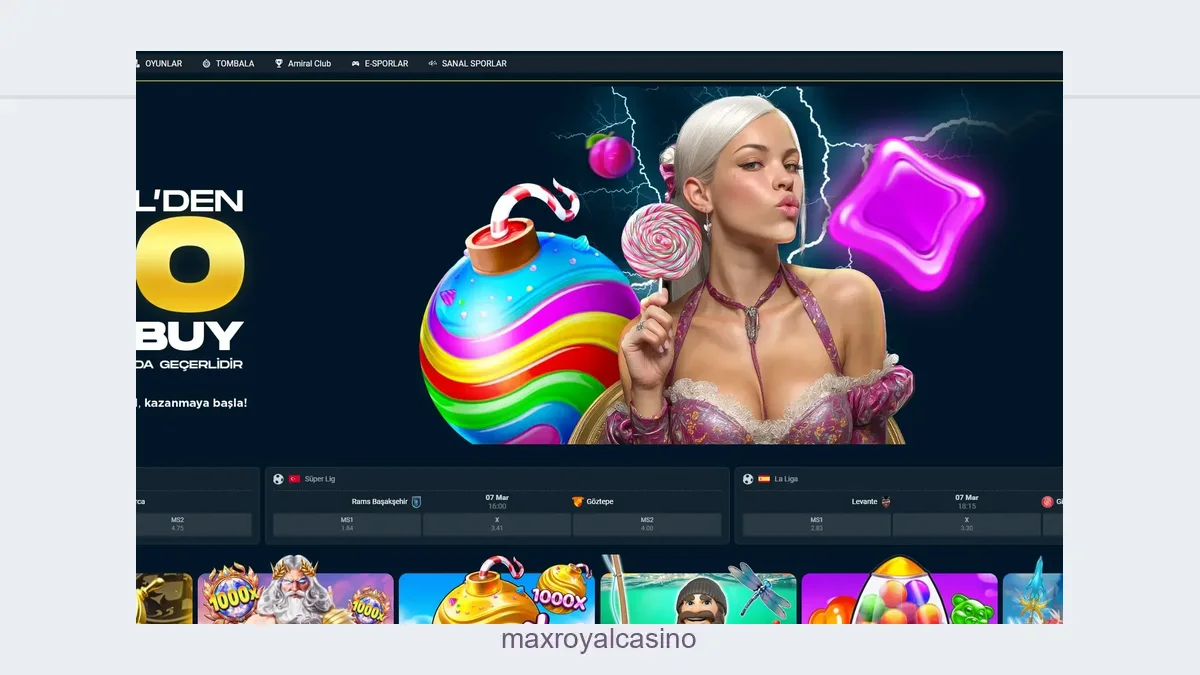Select the Amiral Club trophy icon
This screenshot has height=675, width=1200.
pyautogui.click(x=279, y=63)
